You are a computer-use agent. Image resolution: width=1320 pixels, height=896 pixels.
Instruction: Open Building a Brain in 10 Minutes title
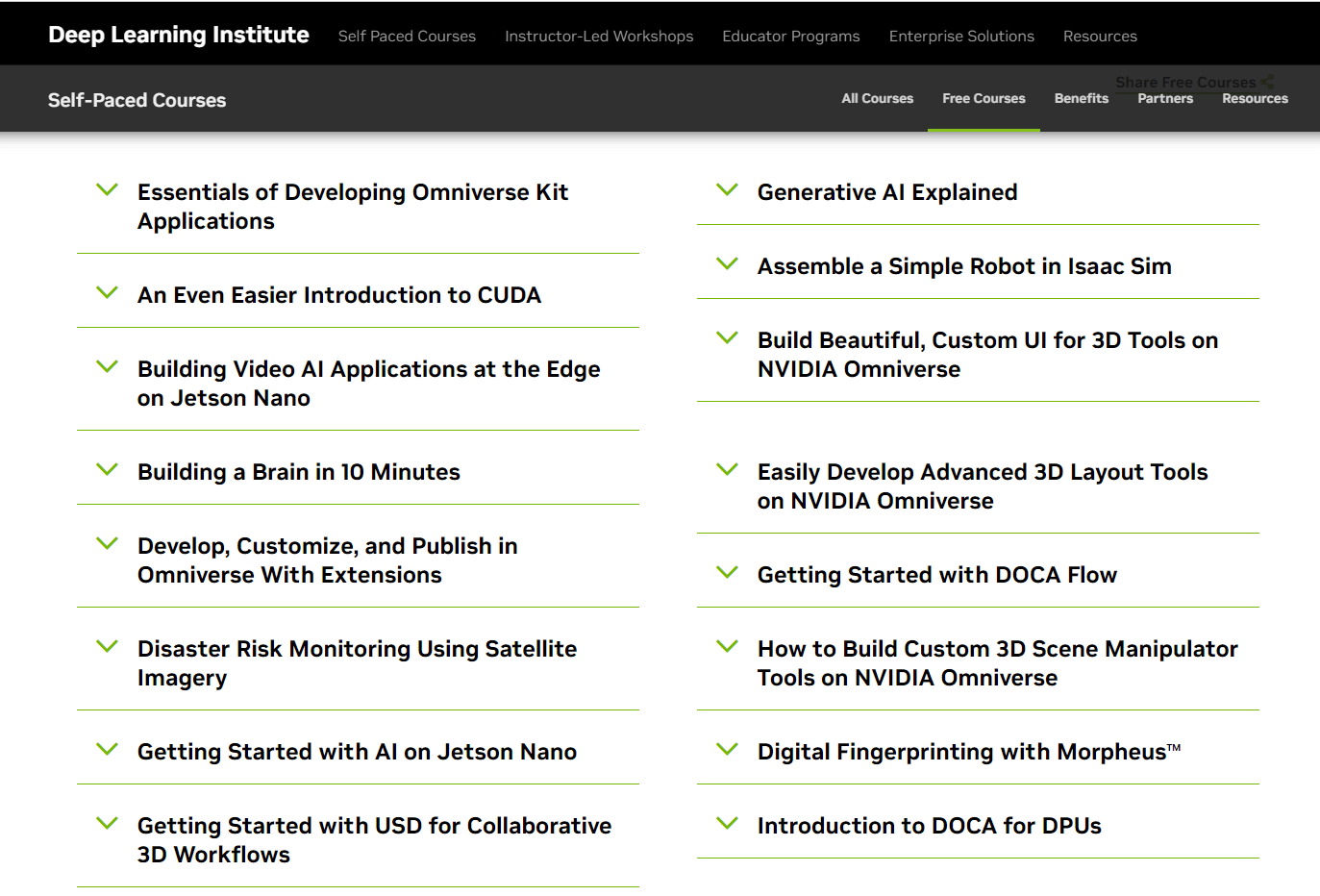[x=299, y=472]
